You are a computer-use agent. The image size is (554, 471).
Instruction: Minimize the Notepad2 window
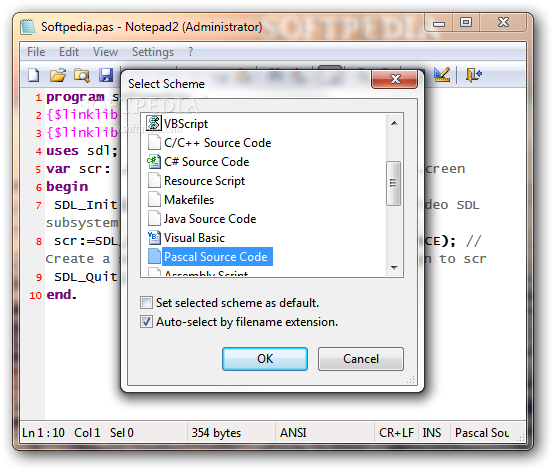coord(439,23)
